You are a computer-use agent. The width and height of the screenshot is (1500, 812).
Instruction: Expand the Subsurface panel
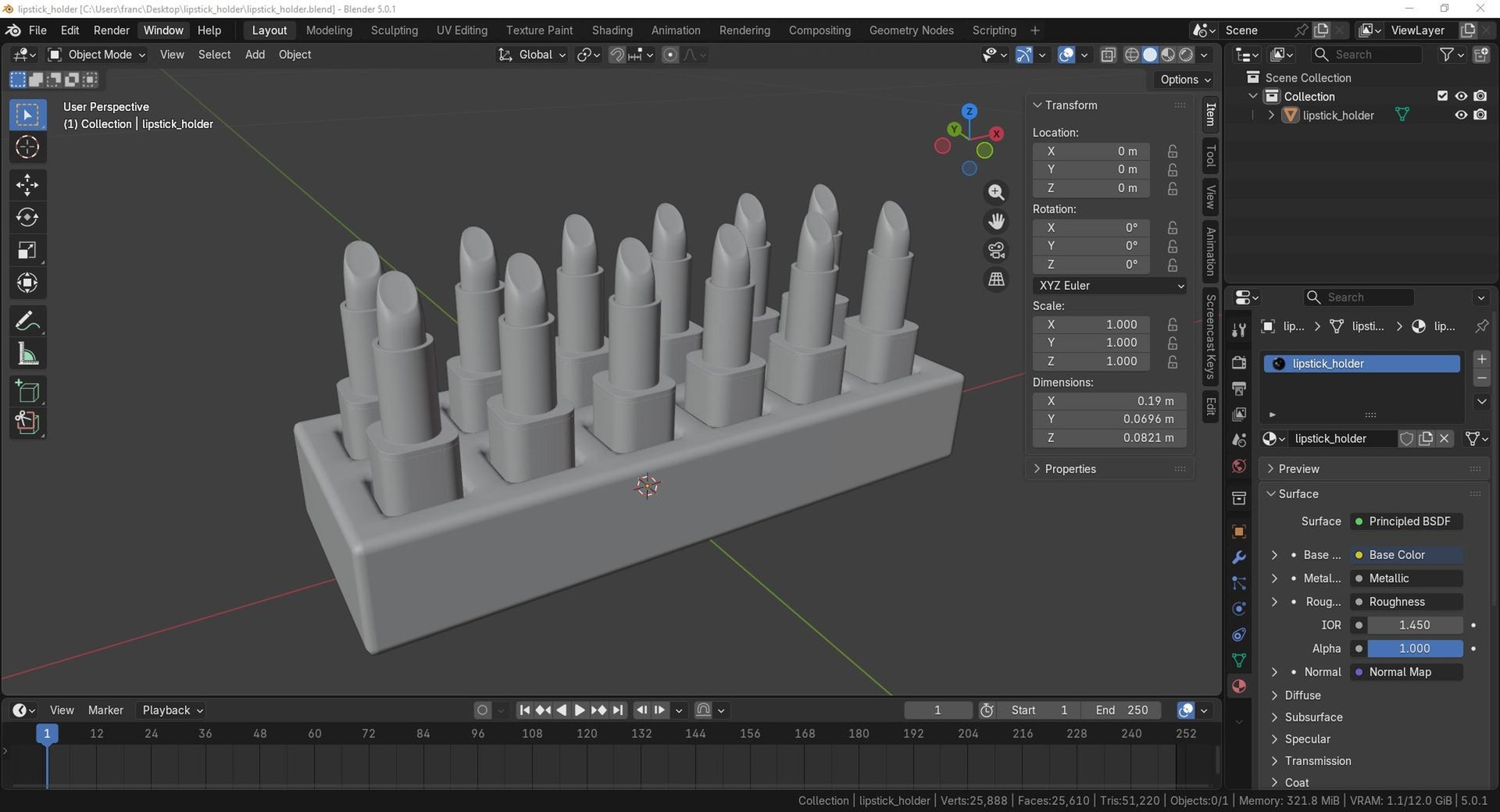[x=1275, y=718]
